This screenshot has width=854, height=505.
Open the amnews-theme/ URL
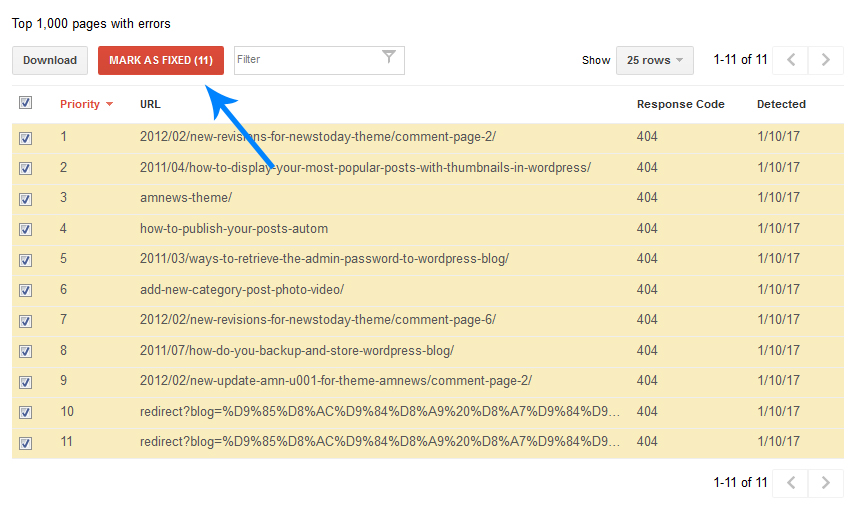(x=186, y=198)
